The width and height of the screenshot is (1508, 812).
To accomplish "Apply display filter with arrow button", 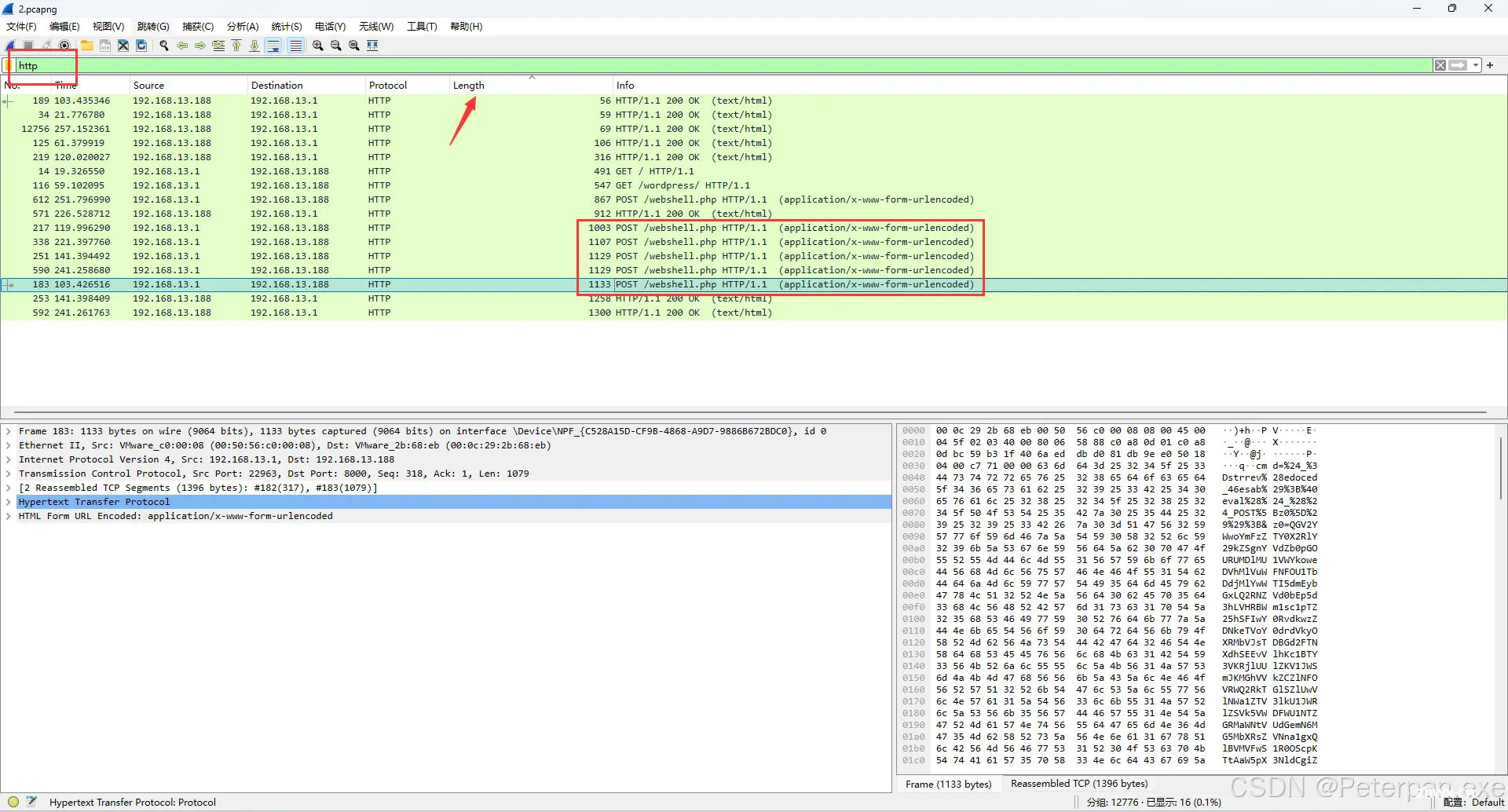I will (x=1459, y=65).
